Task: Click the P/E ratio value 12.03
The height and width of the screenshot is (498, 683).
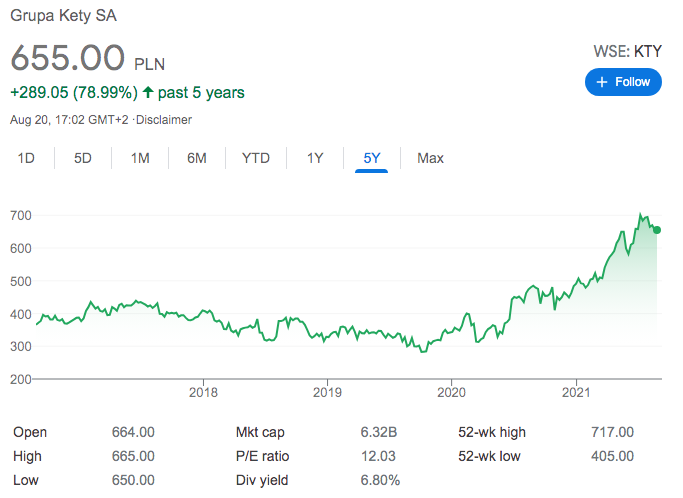Action: click(378, 456)
